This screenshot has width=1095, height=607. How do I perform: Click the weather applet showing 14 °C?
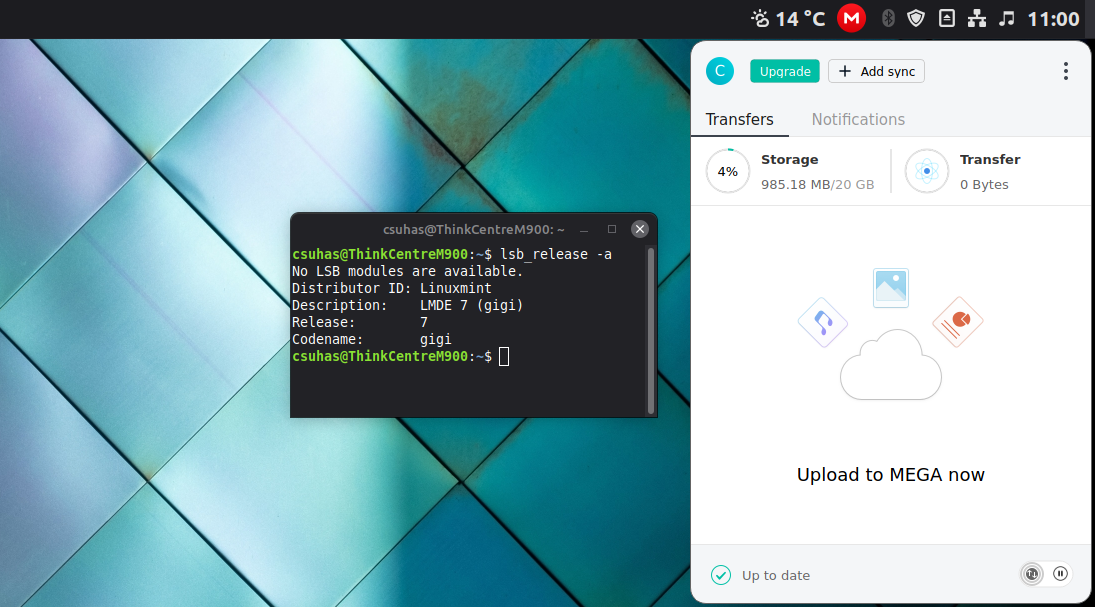coord(789,18)
